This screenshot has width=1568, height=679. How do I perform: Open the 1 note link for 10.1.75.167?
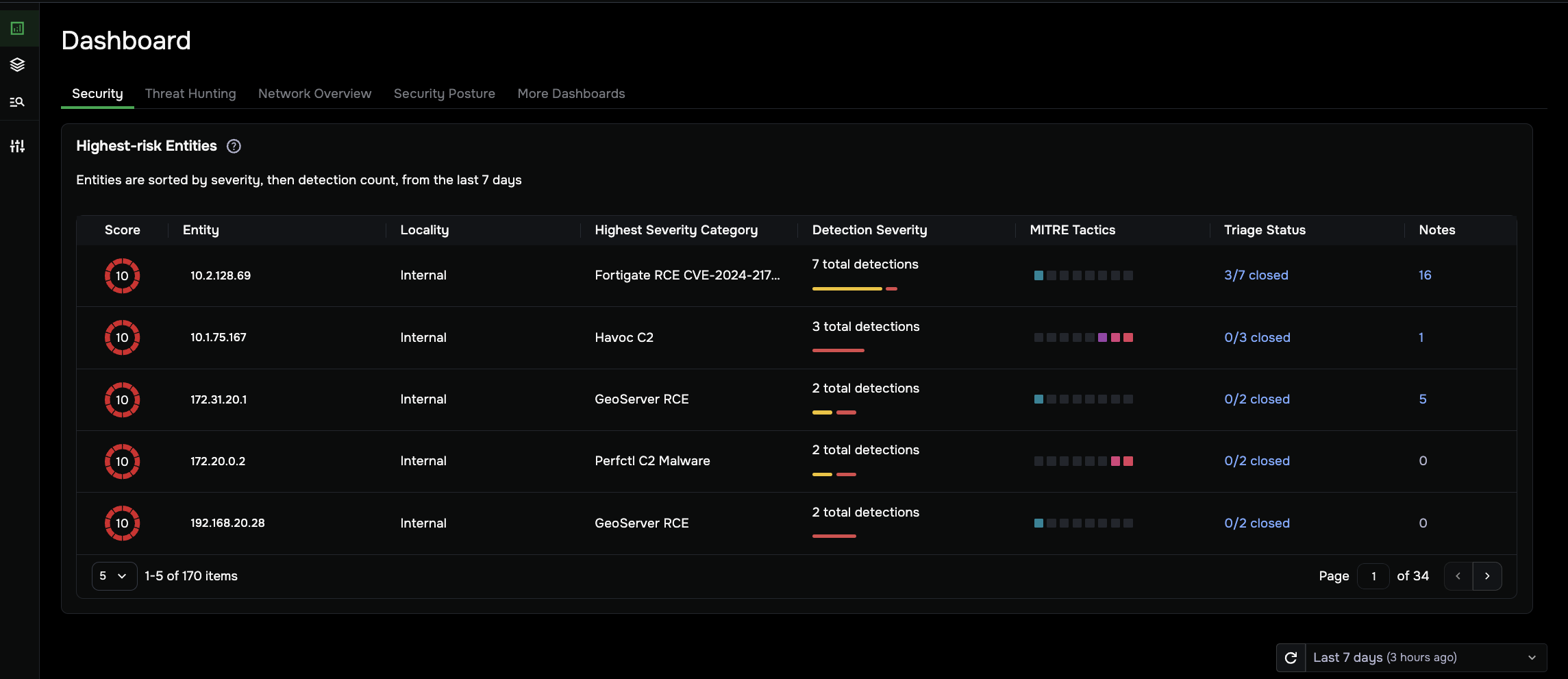[x=1421, y=338]
